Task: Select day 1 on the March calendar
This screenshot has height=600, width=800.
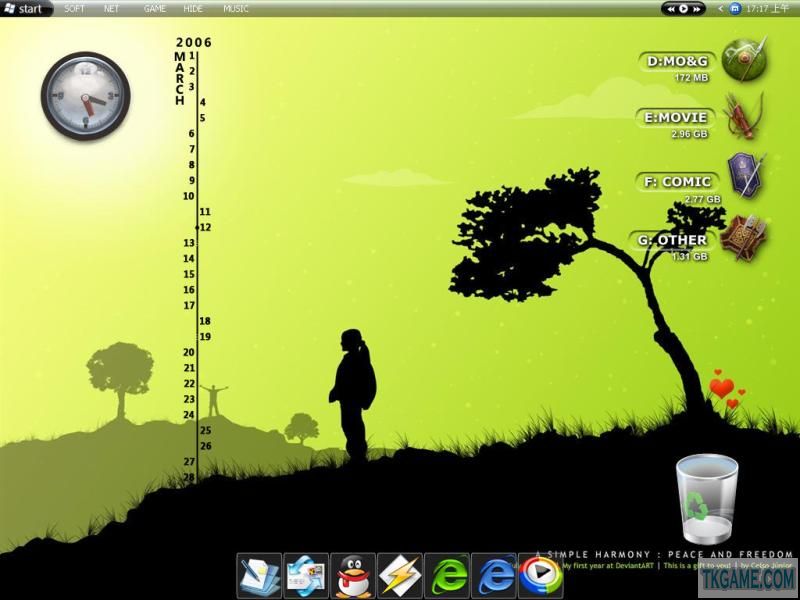Action: click(192, 55)
